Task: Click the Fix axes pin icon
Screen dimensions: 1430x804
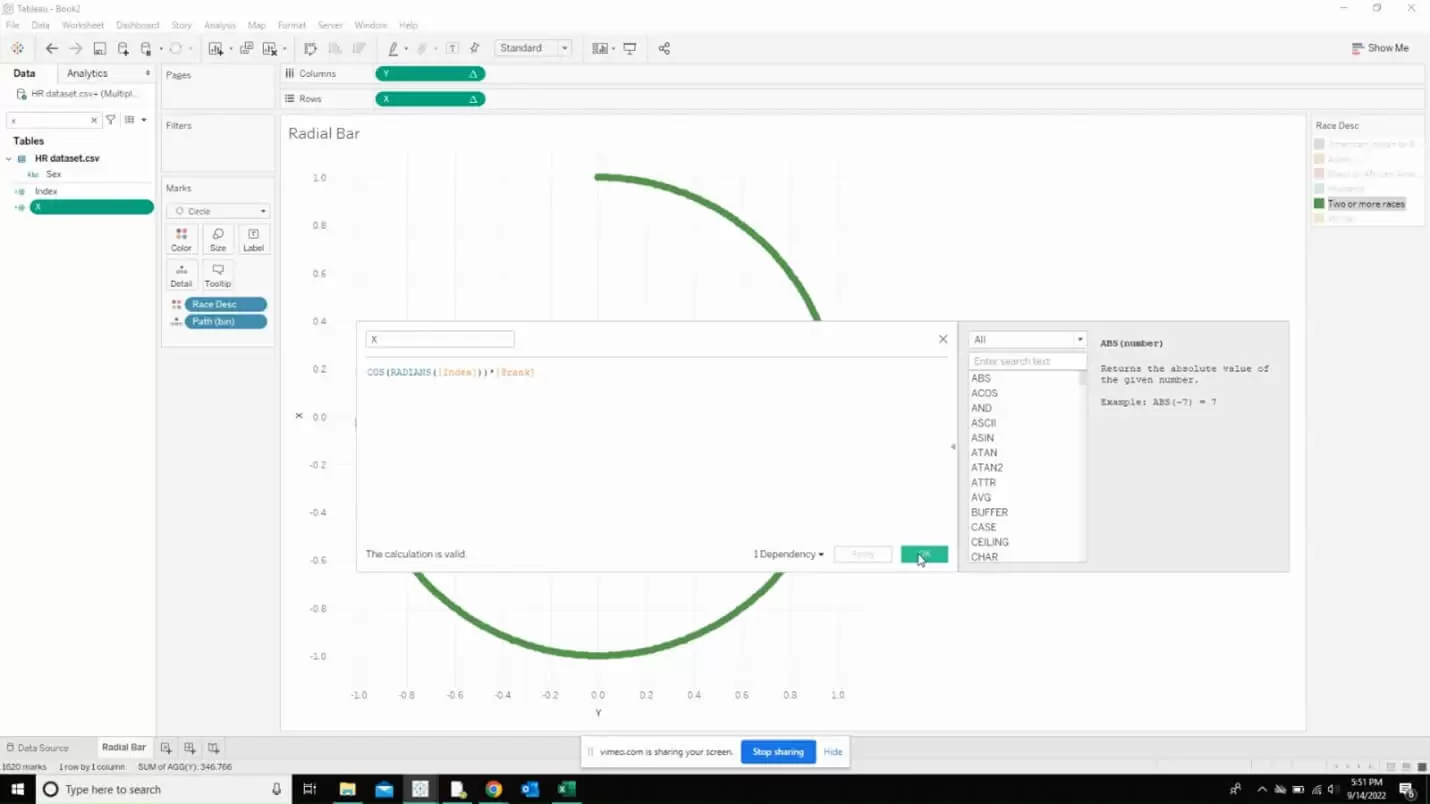Action: coord(475,48)
